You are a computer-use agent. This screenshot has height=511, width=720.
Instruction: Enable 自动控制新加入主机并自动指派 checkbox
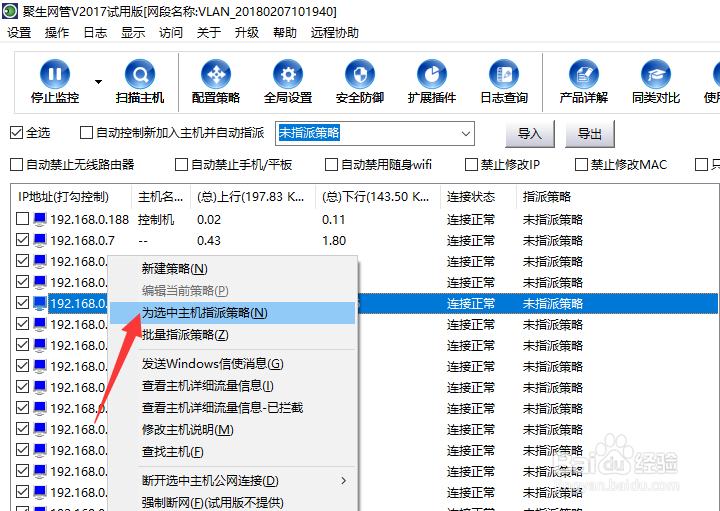pos(86,133)
